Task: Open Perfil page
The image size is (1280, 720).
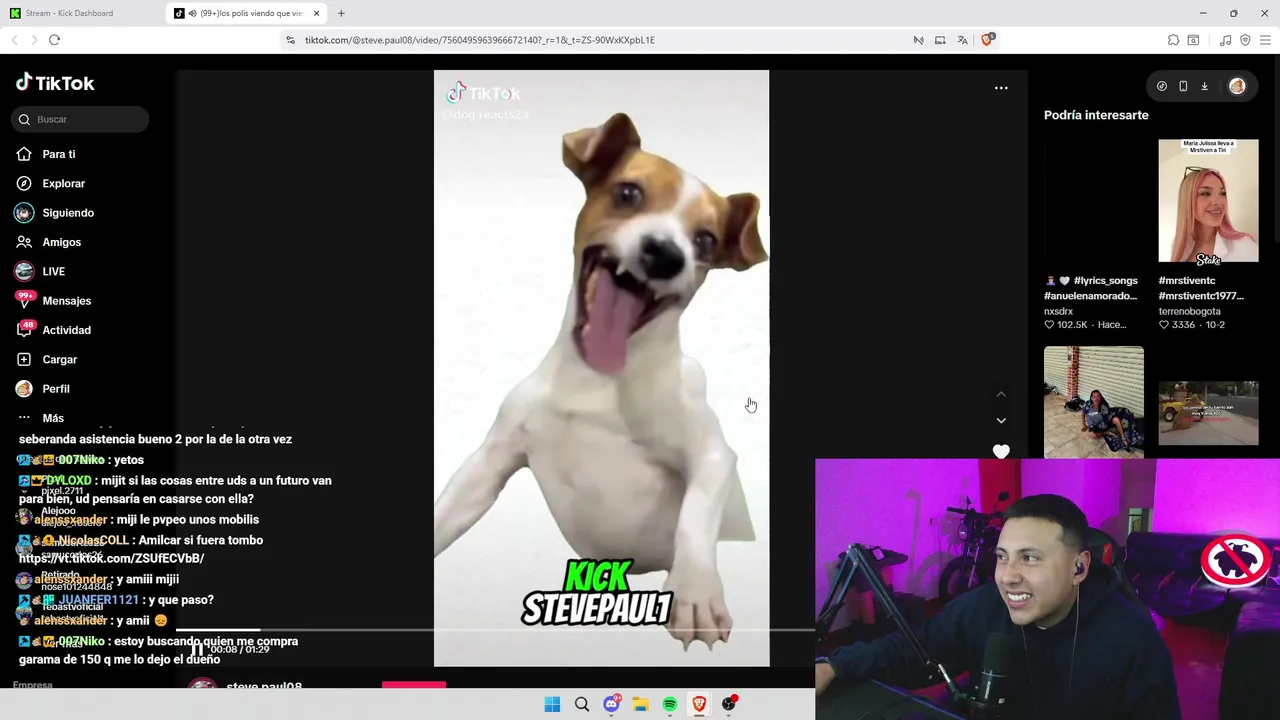Action: tap(56, 388)
